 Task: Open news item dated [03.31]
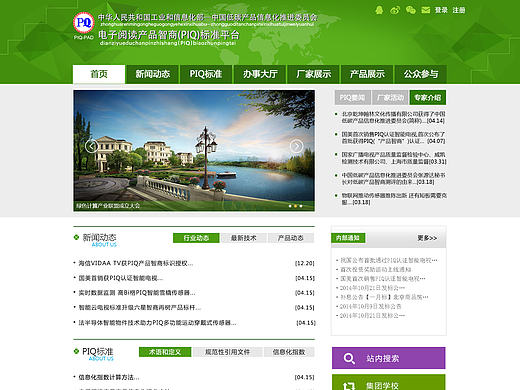[394, 158]
